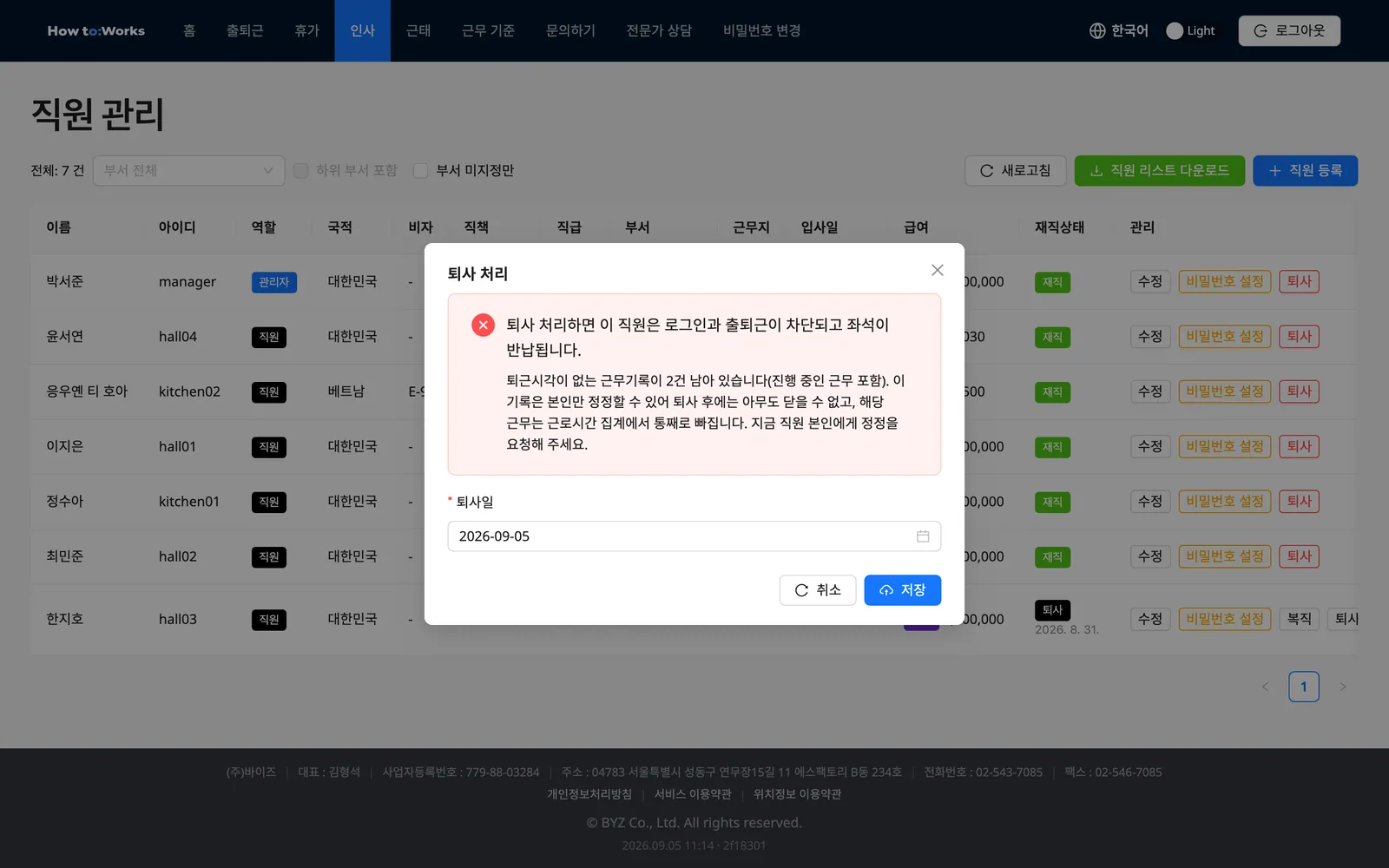Click 복직 for 한지호 row
Viewport: 1389px width, 868px height.
(x=1299, y=619)
